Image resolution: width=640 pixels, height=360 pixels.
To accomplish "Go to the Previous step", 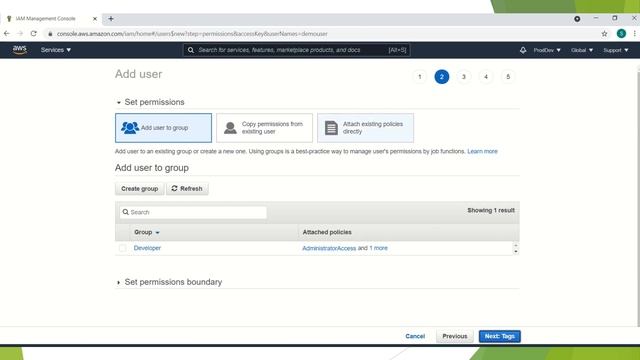I will [x=455, y=336].
